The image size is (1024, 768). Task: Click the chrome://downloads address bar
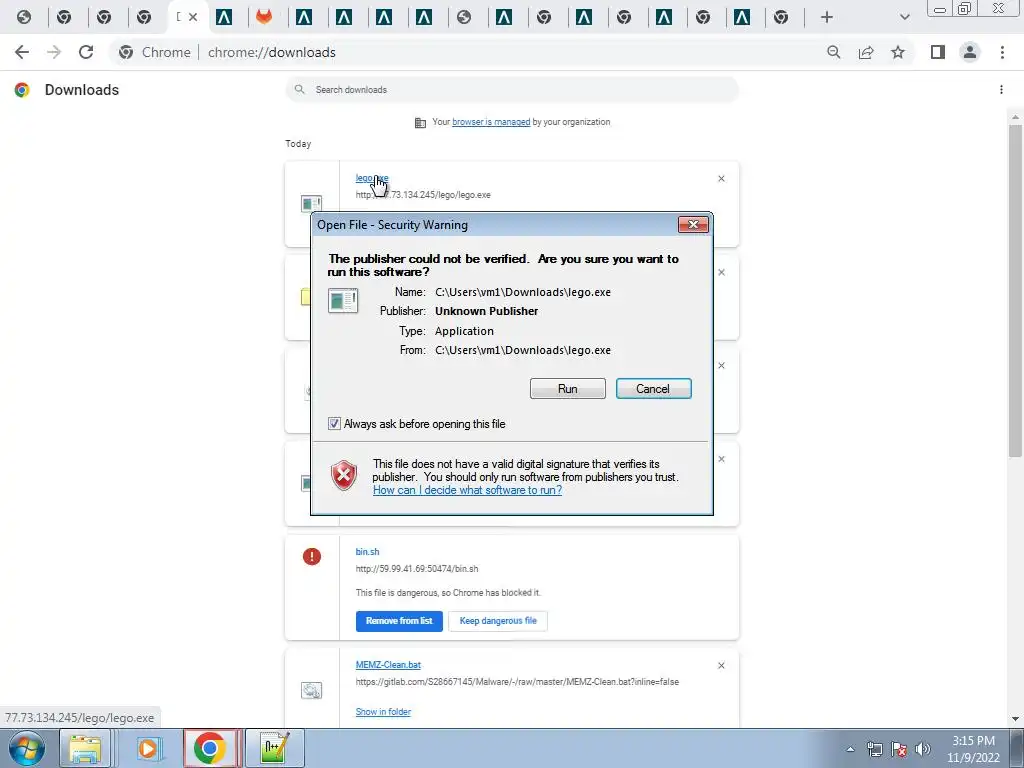click(x=271, y=52)
